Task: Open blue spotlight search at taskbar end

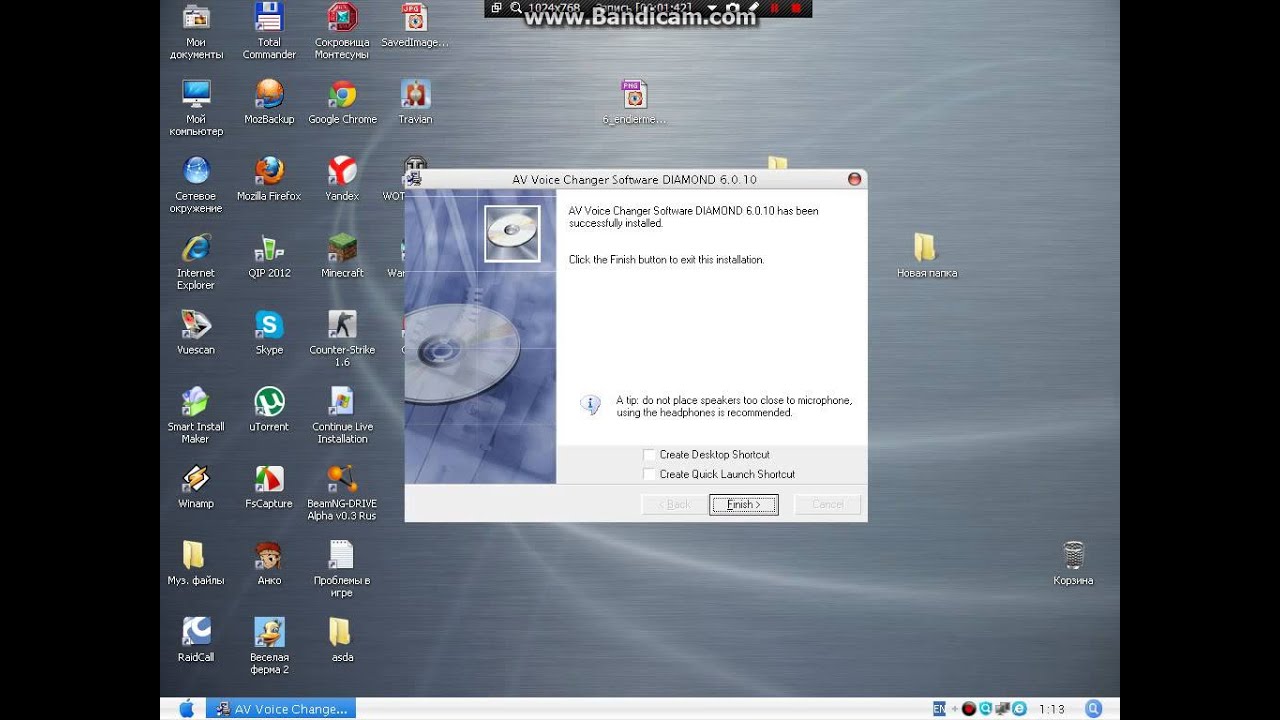Action: (1093, 709)
